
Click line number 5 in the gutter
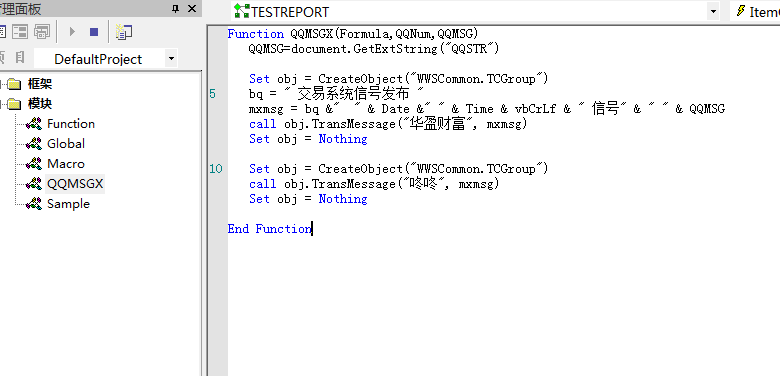[212, 94]
